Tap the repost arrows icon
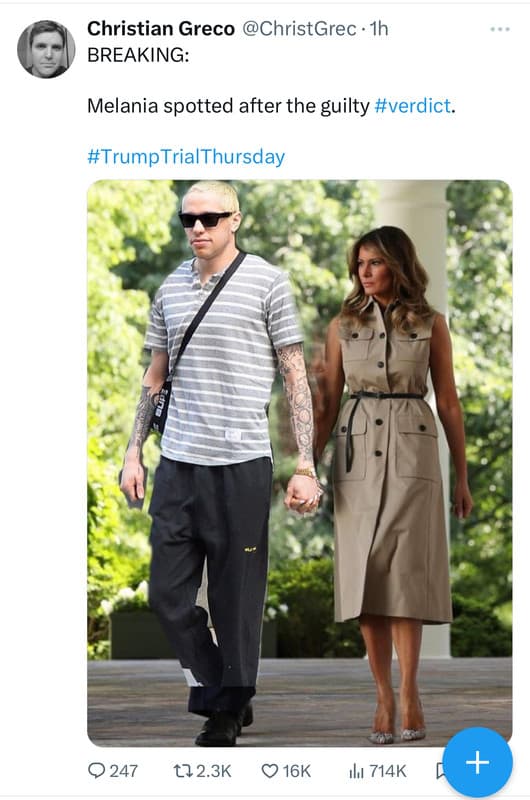This screenshot has height=800, width=530. 183,770
